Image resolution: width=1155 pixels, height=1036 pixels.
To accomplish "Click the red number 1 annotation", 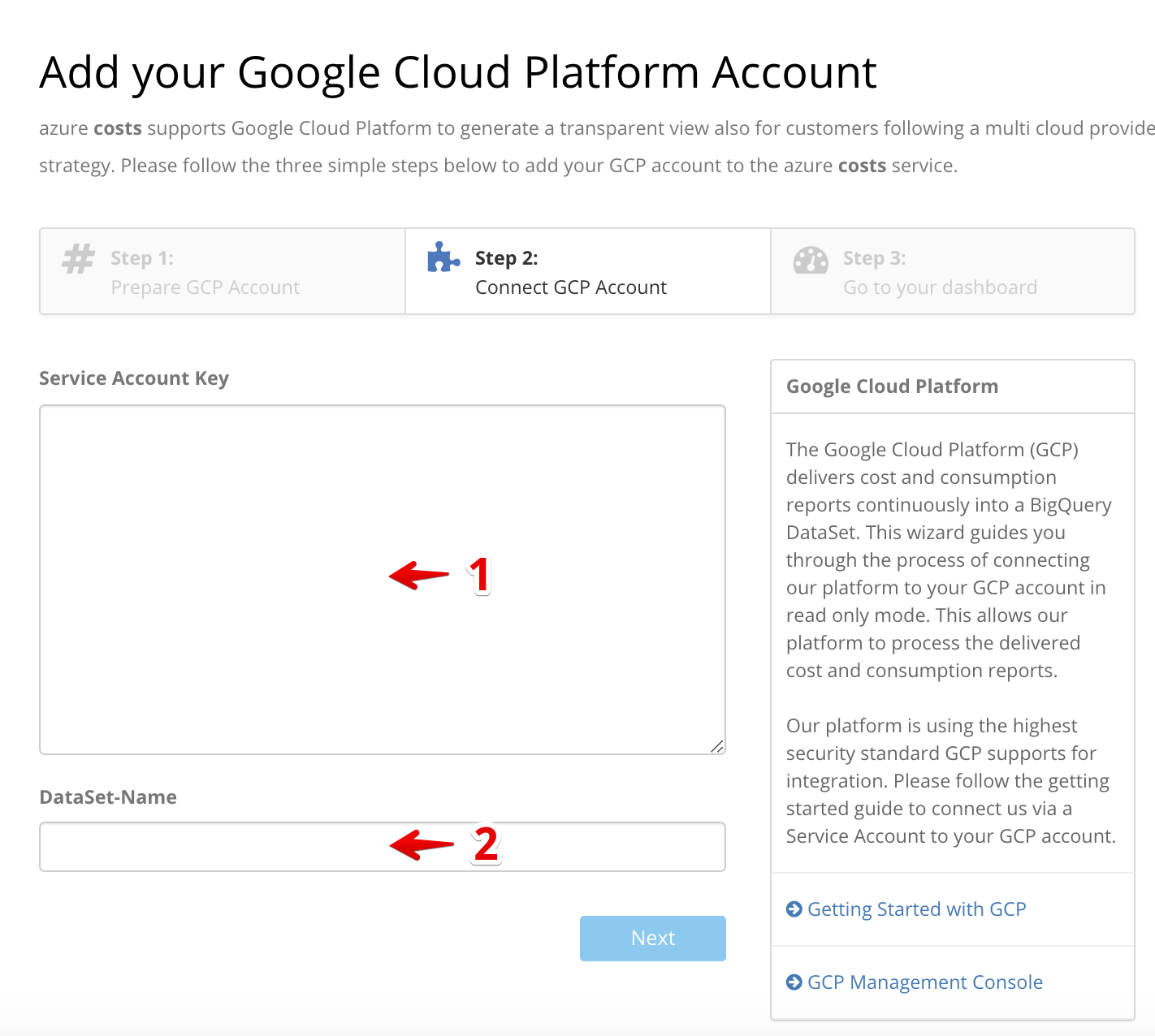I will point(480,576).
